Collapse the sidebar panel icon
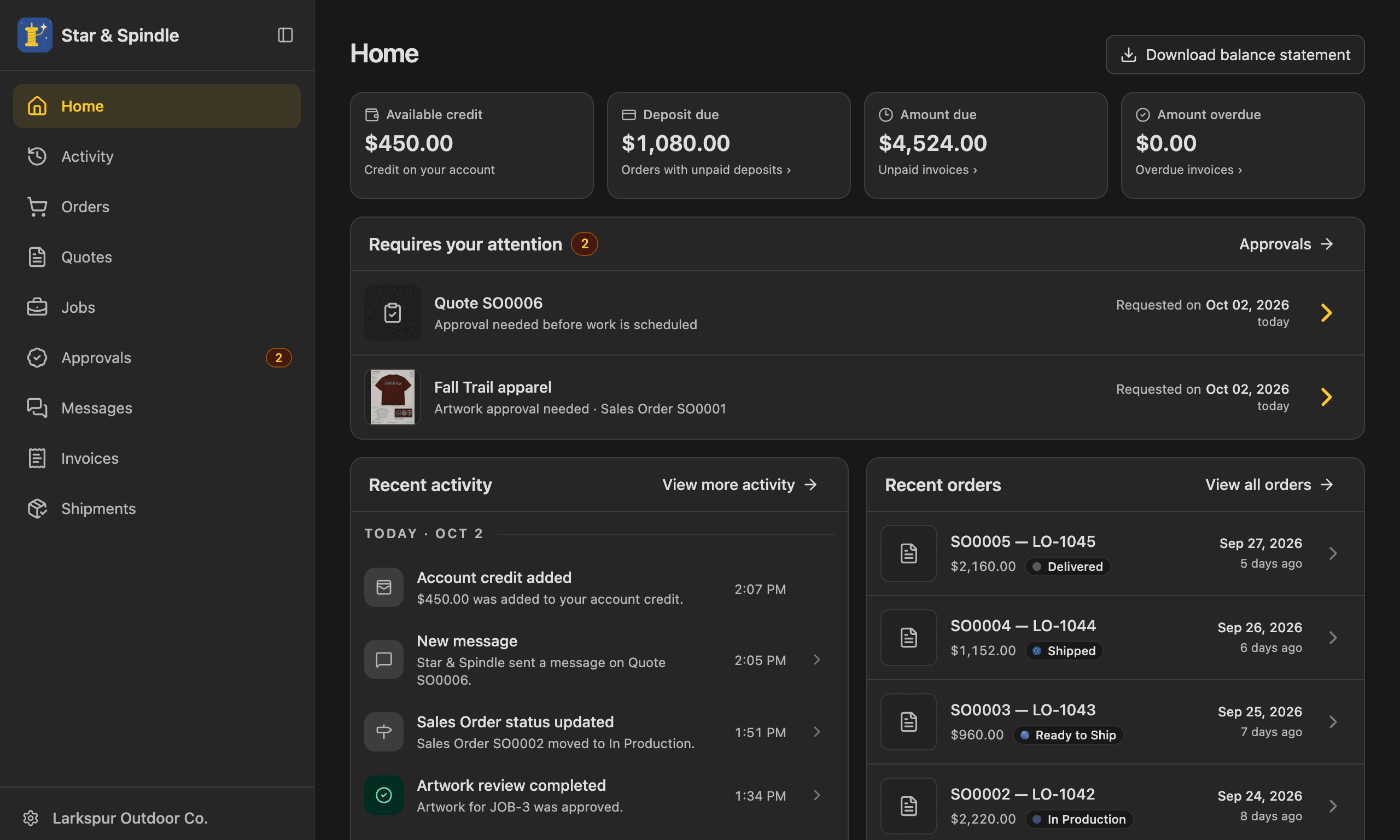The width and height of the screenshot is (1400, 840). 285,35
